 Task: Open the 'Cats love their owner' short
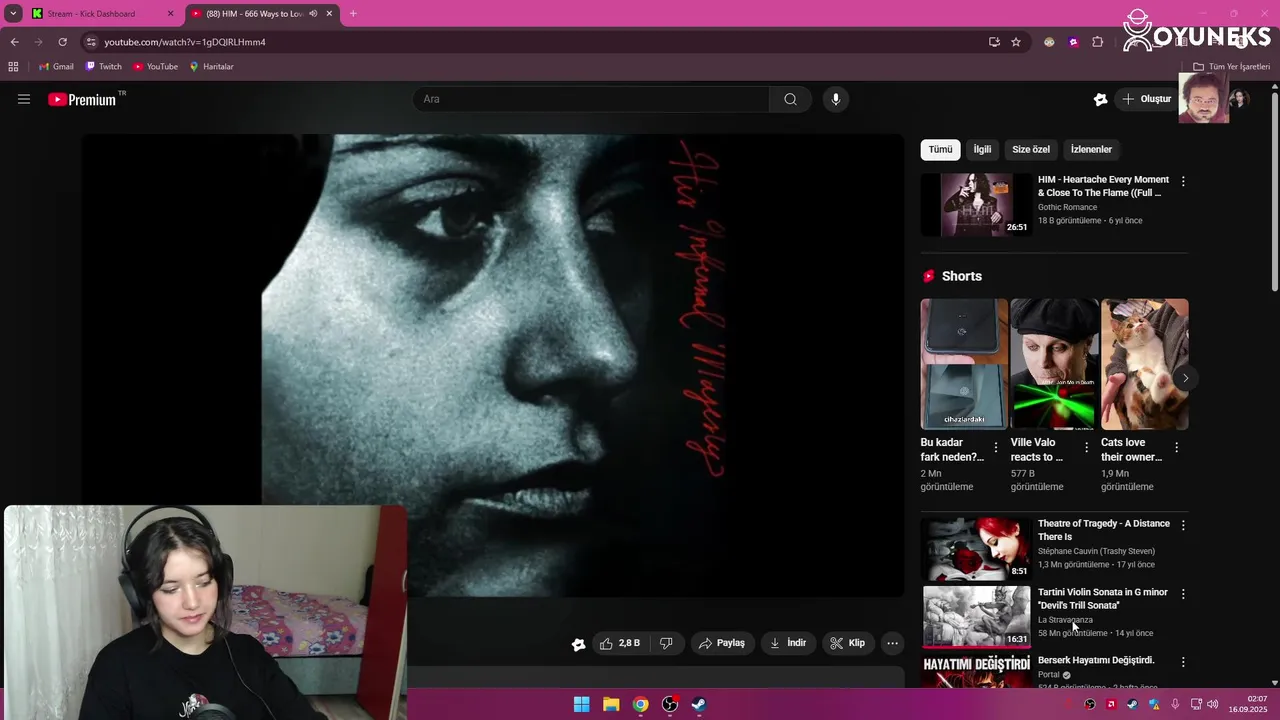1145,364
